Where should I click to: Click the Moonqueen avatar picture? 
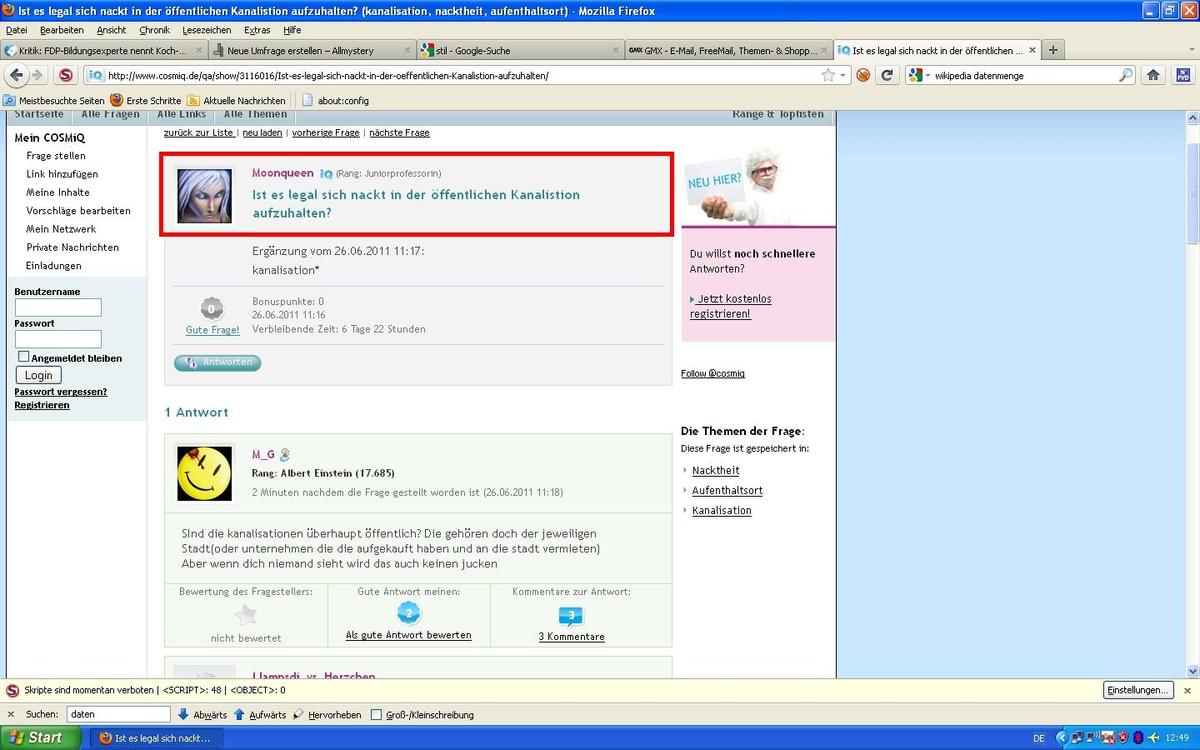pos(205,195)
